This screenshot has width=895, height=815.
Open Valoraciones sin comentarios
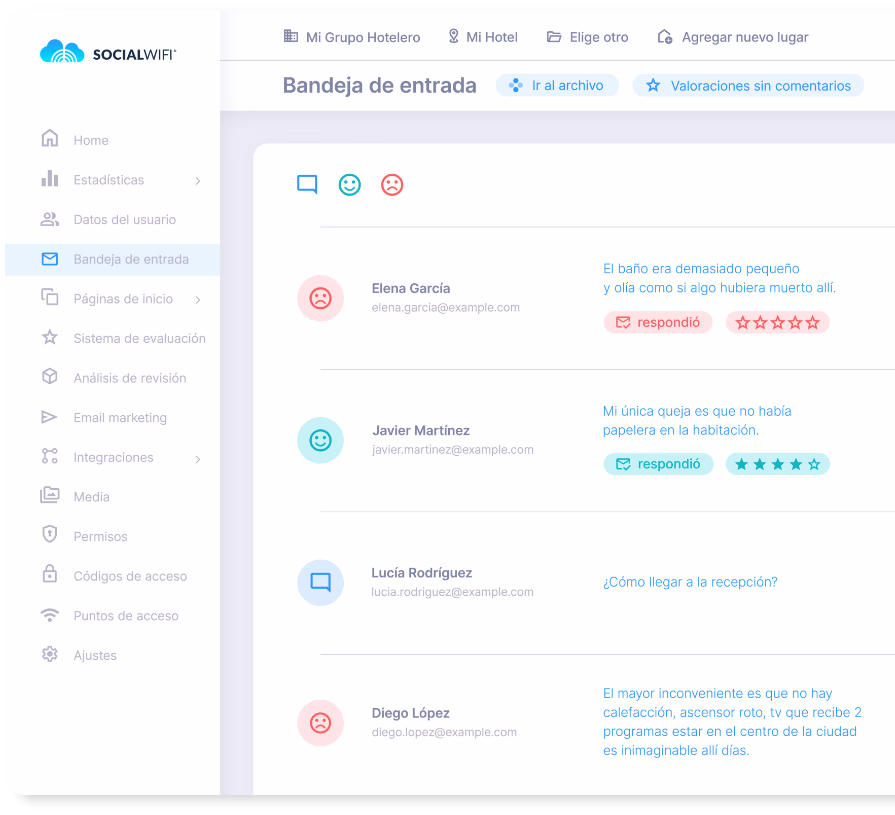(x=748, y=86)
